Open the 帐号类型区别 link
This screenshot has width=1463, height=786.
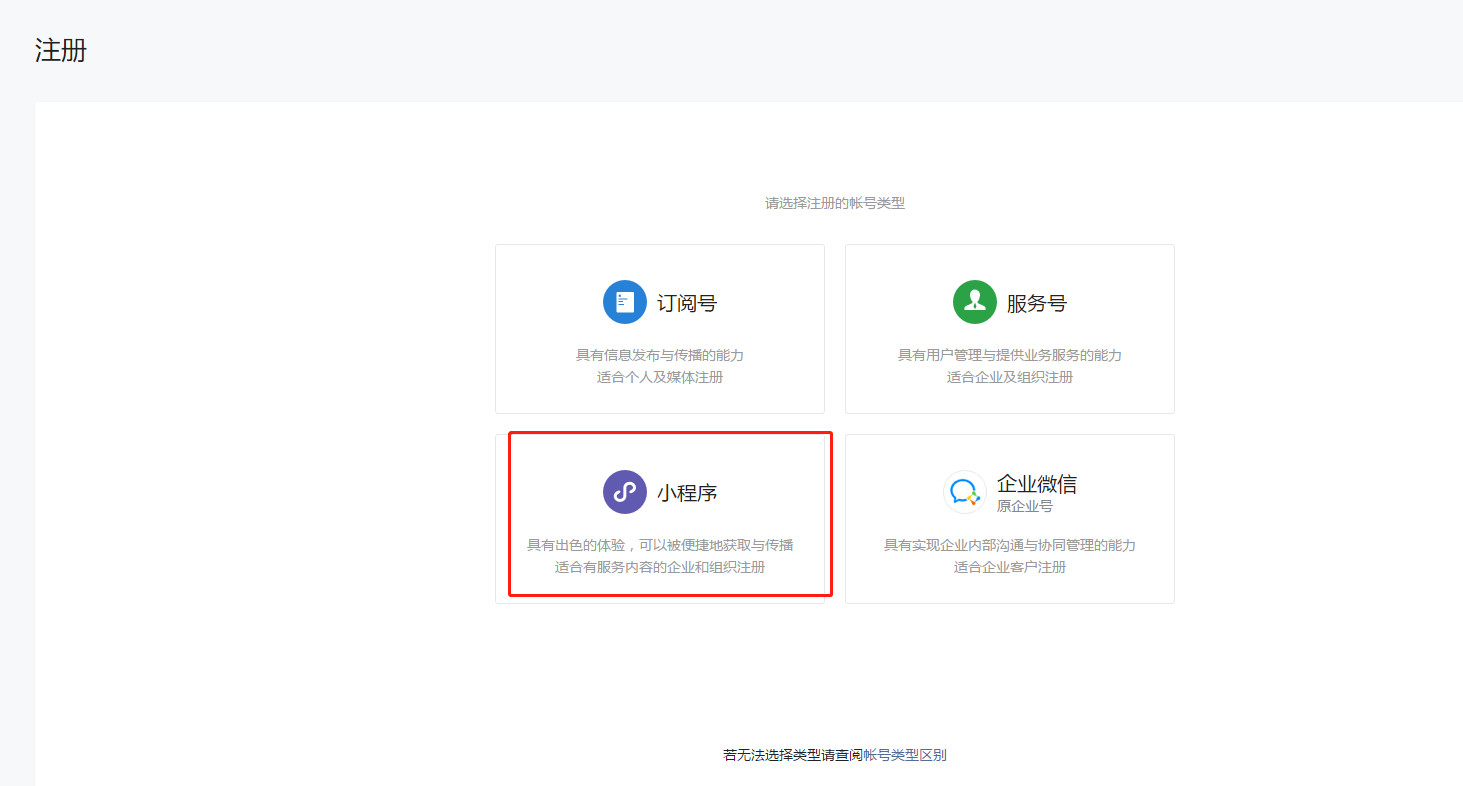(x=905, y=755)
